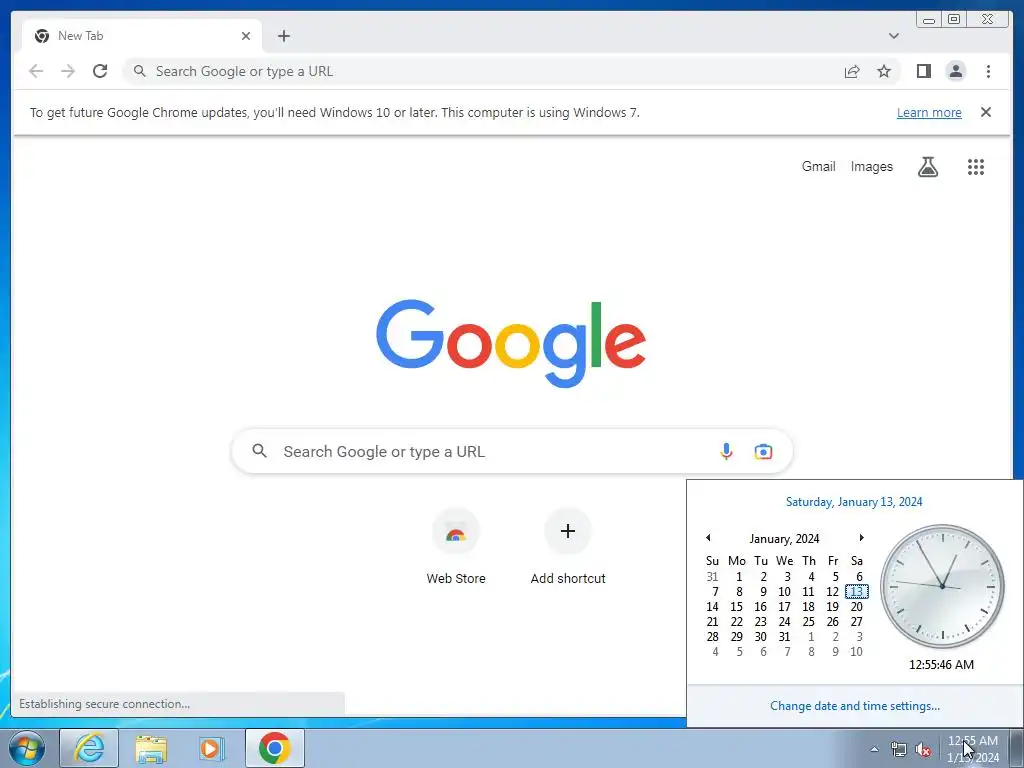Search by image with the camera icon

tap(763, 451)
